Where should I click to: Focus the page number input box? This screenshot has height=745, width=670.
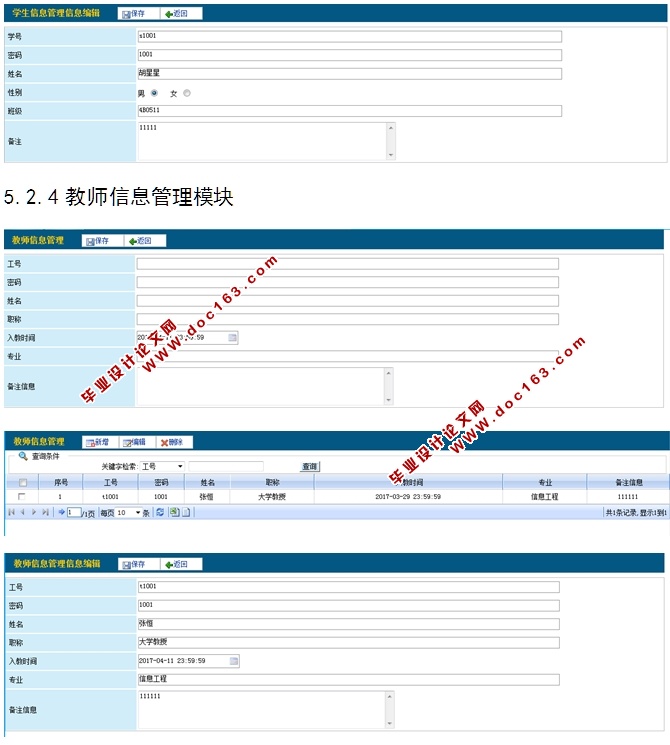pyautogui.click(x=74, y=512)
